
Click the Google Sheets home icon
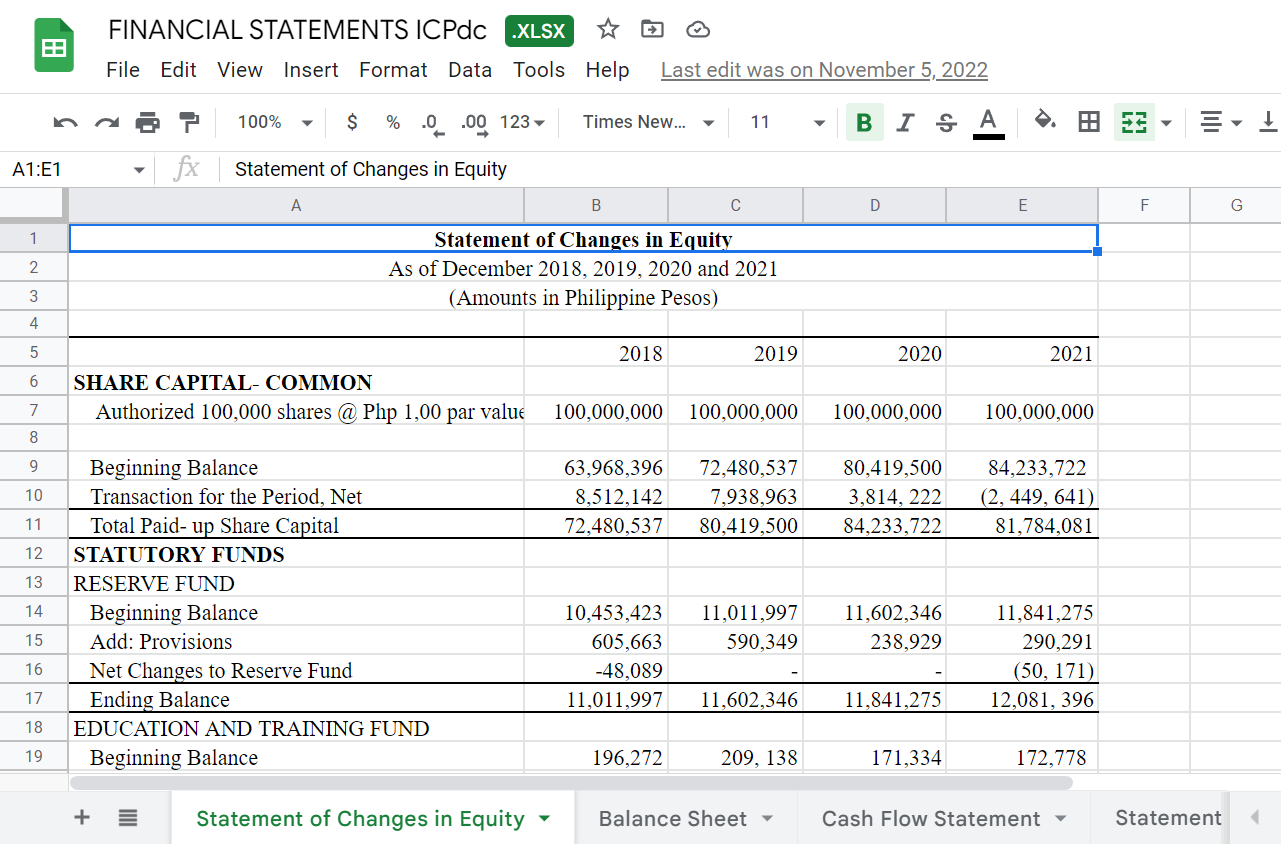pyautogui.click(x=54, y=48)
